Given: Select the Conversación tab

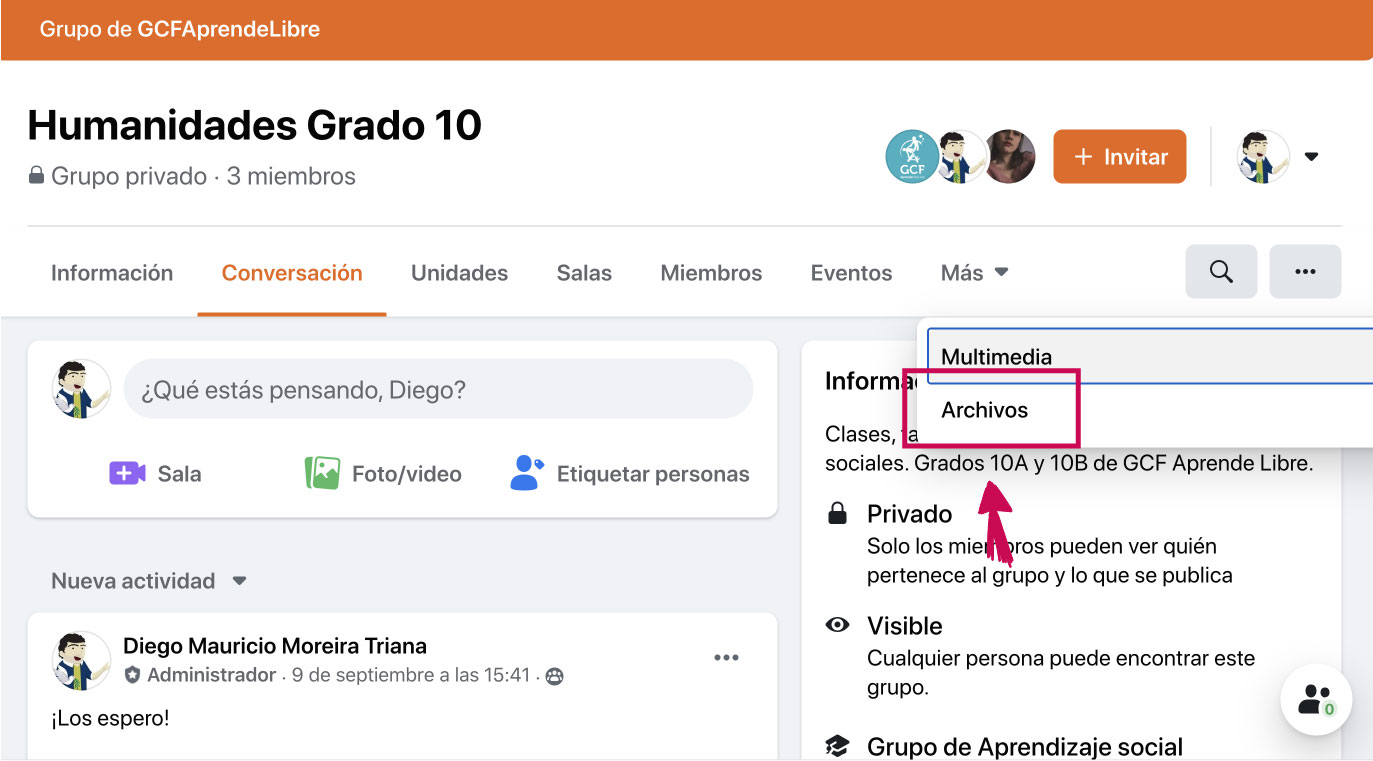Looking at the screenshot, I should pyautogui.click(x=292, y=273).
